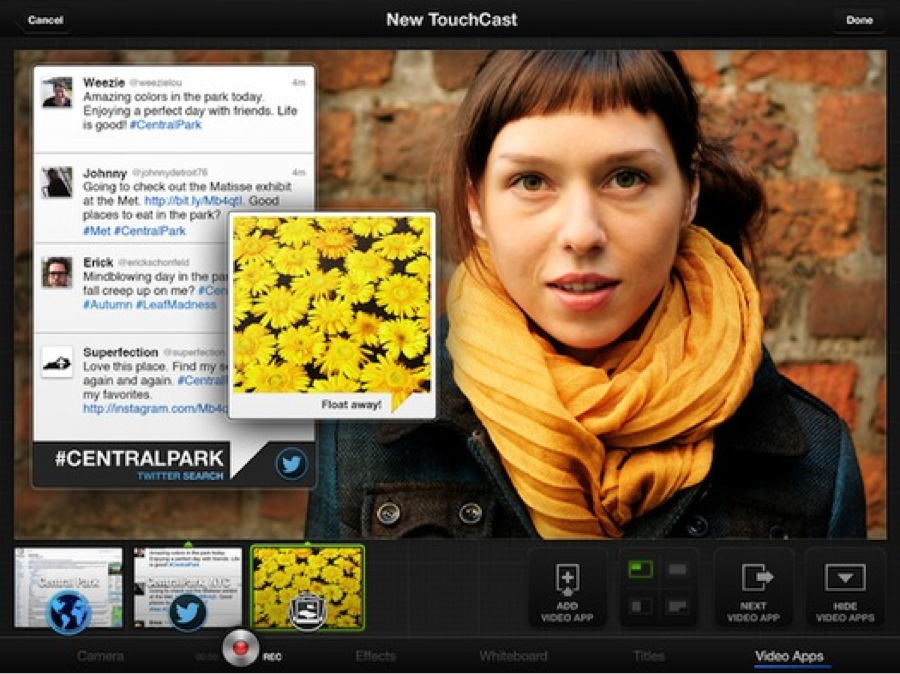Open the Titles tab

(649, 656)
